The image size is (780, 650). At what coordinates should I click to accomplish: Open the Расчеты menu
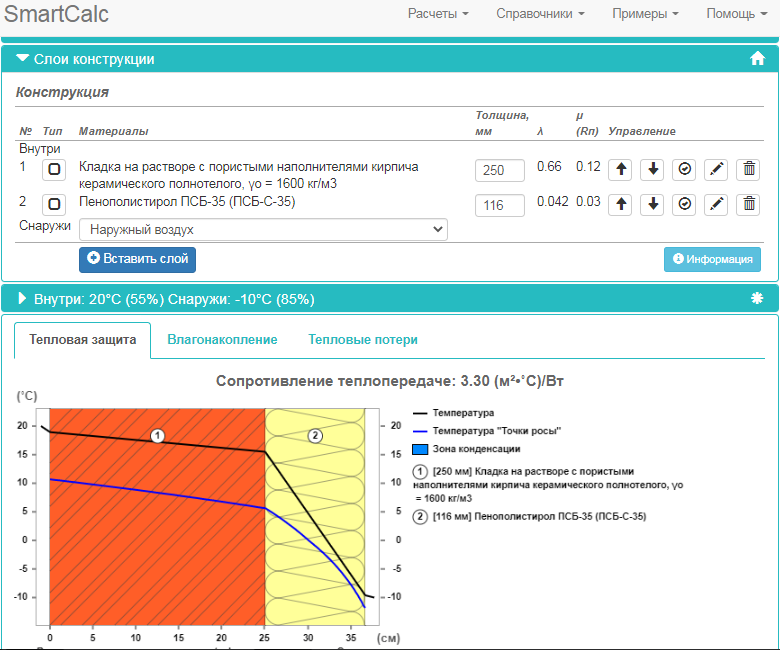point(438,13)
